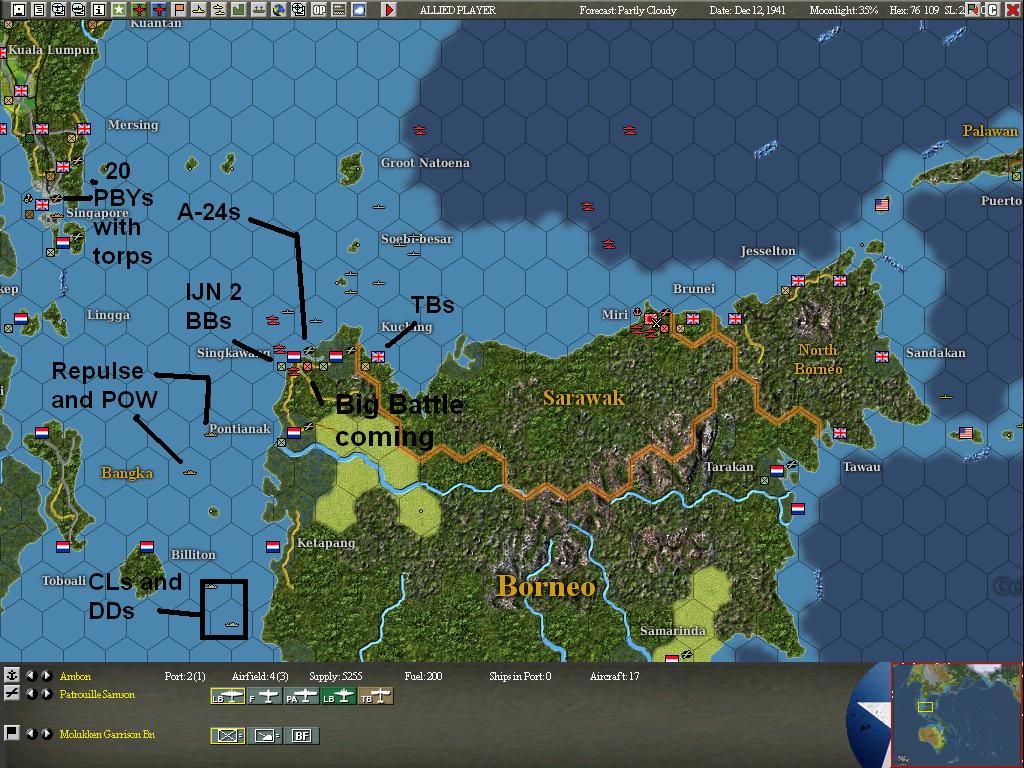Next base arrow next to Ambon

46,676
